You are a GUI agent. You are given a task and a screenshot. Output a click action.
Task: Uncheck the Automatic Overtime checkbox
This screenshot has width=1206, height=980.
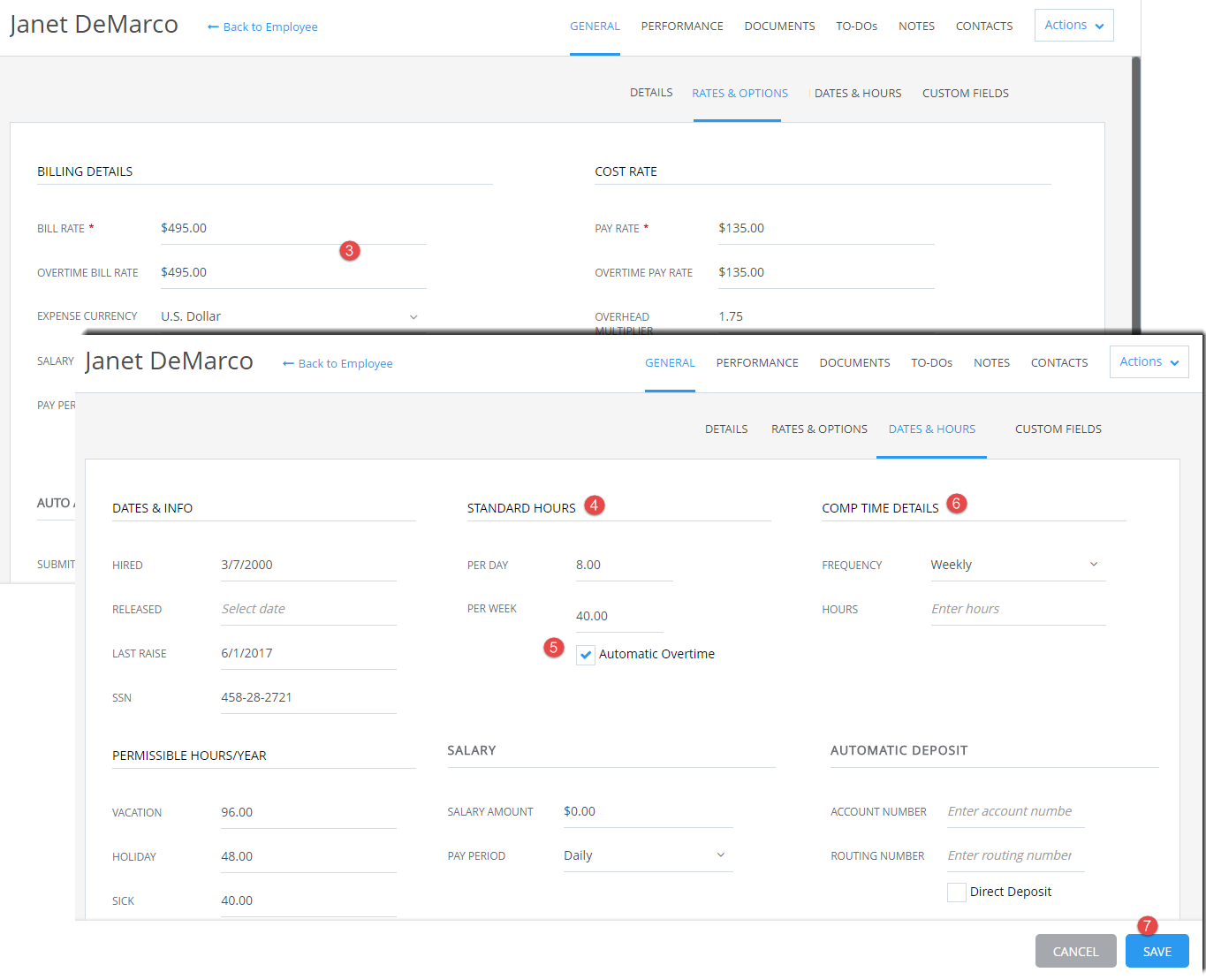click(x=586, y=655)
